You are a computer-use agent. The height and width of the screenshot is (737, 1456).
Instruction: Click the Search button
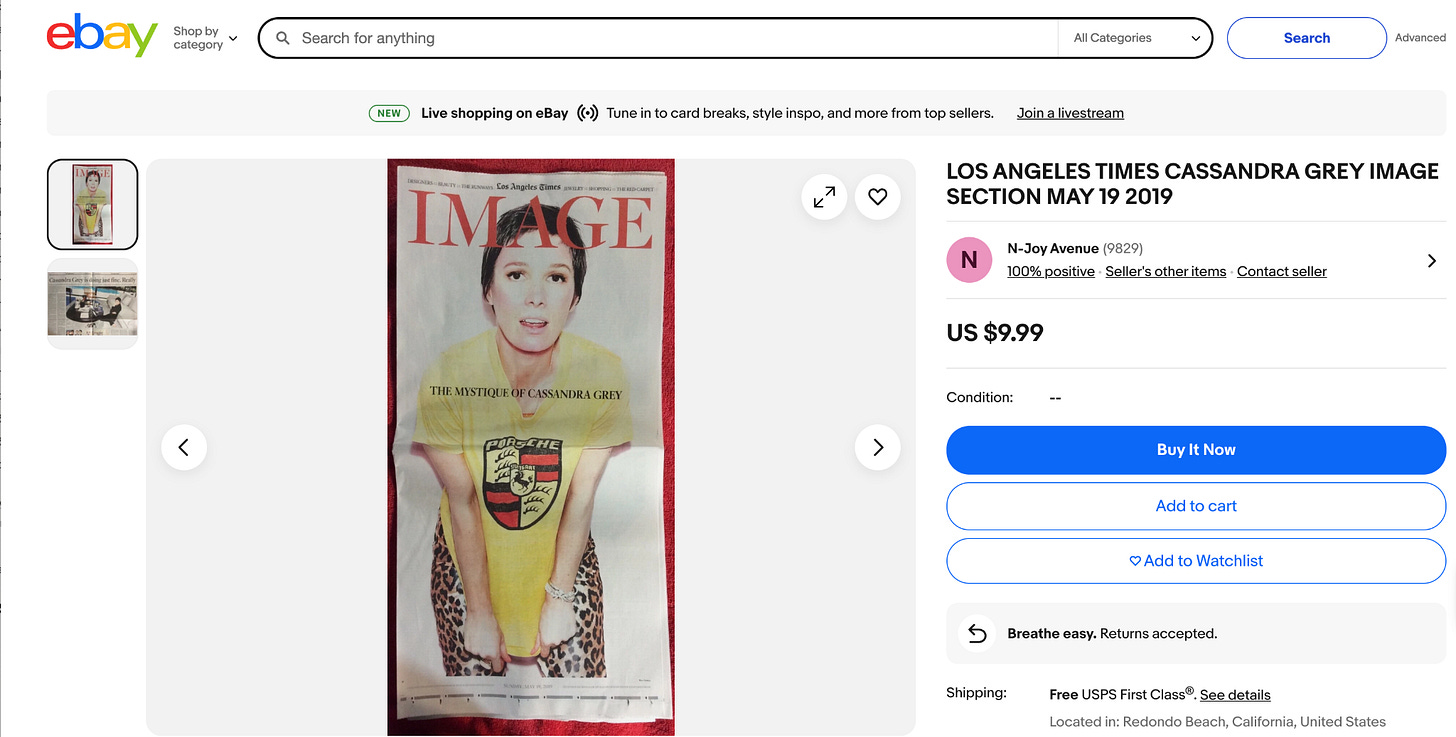coord(1306,38)
